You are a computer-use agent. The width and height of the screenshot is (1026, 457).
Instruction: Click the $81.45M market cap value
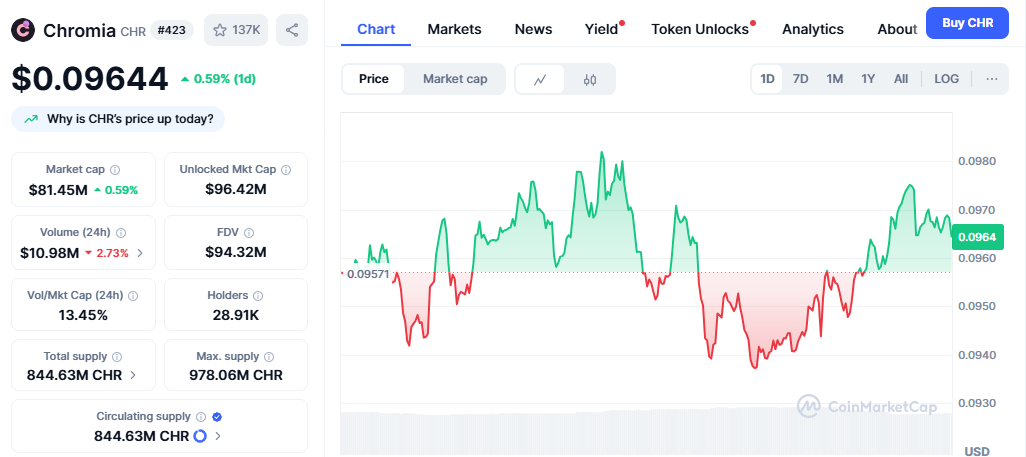(58, 190)
